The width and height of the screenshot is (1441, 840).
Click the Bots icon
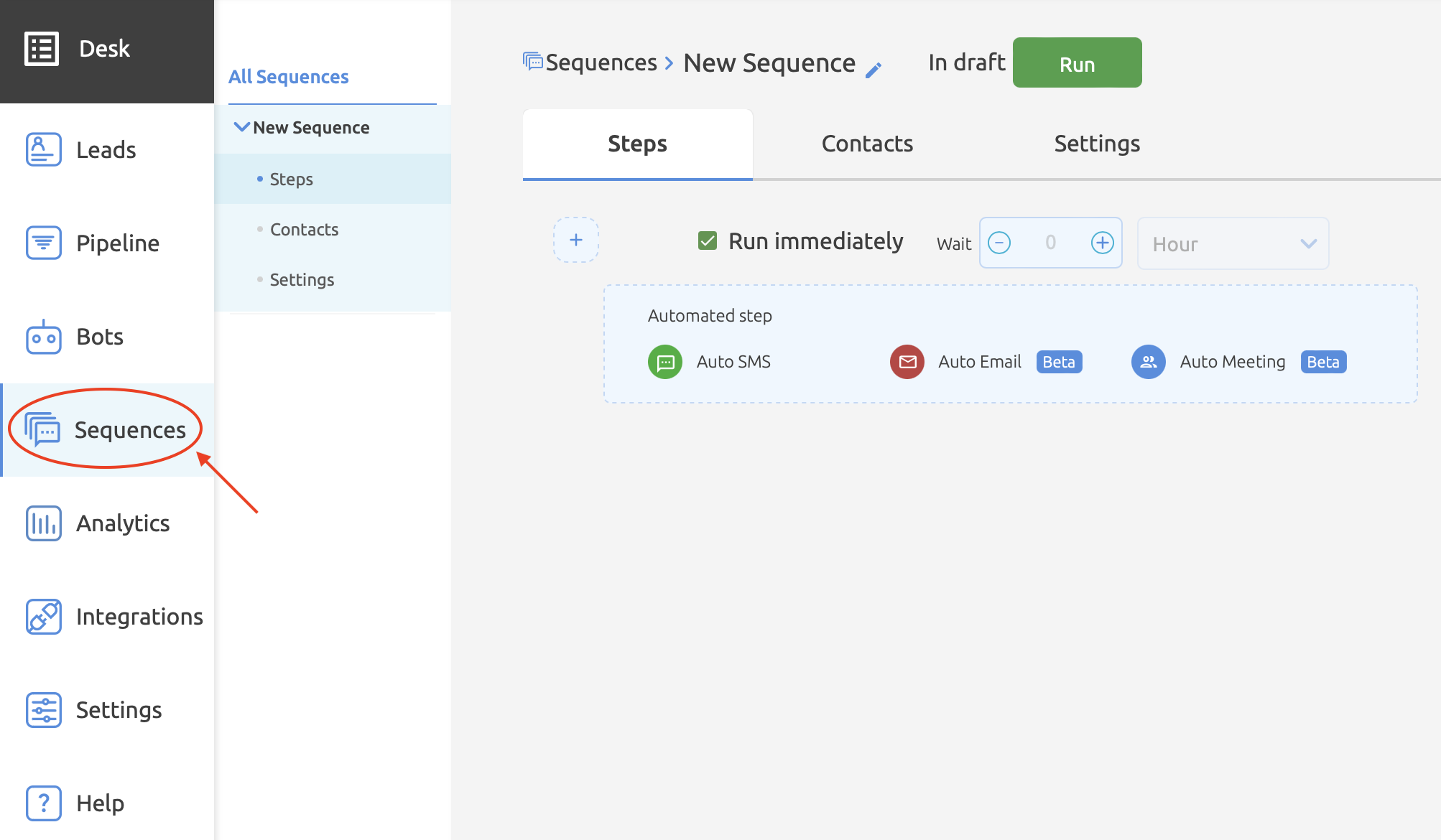click(x=43, y=336)
